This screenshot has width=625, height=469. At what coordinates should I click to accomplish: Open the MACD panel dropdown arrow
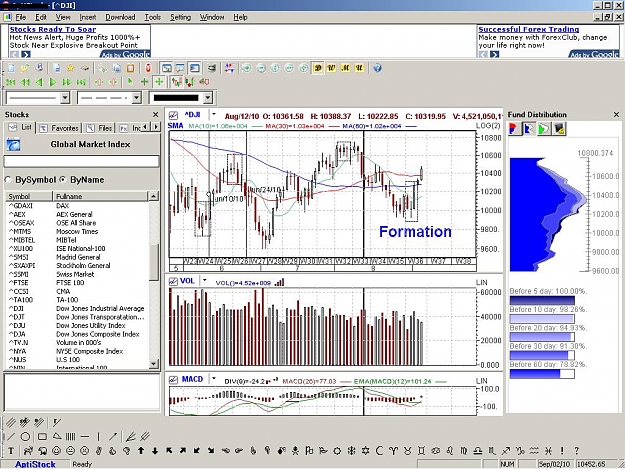214,379
